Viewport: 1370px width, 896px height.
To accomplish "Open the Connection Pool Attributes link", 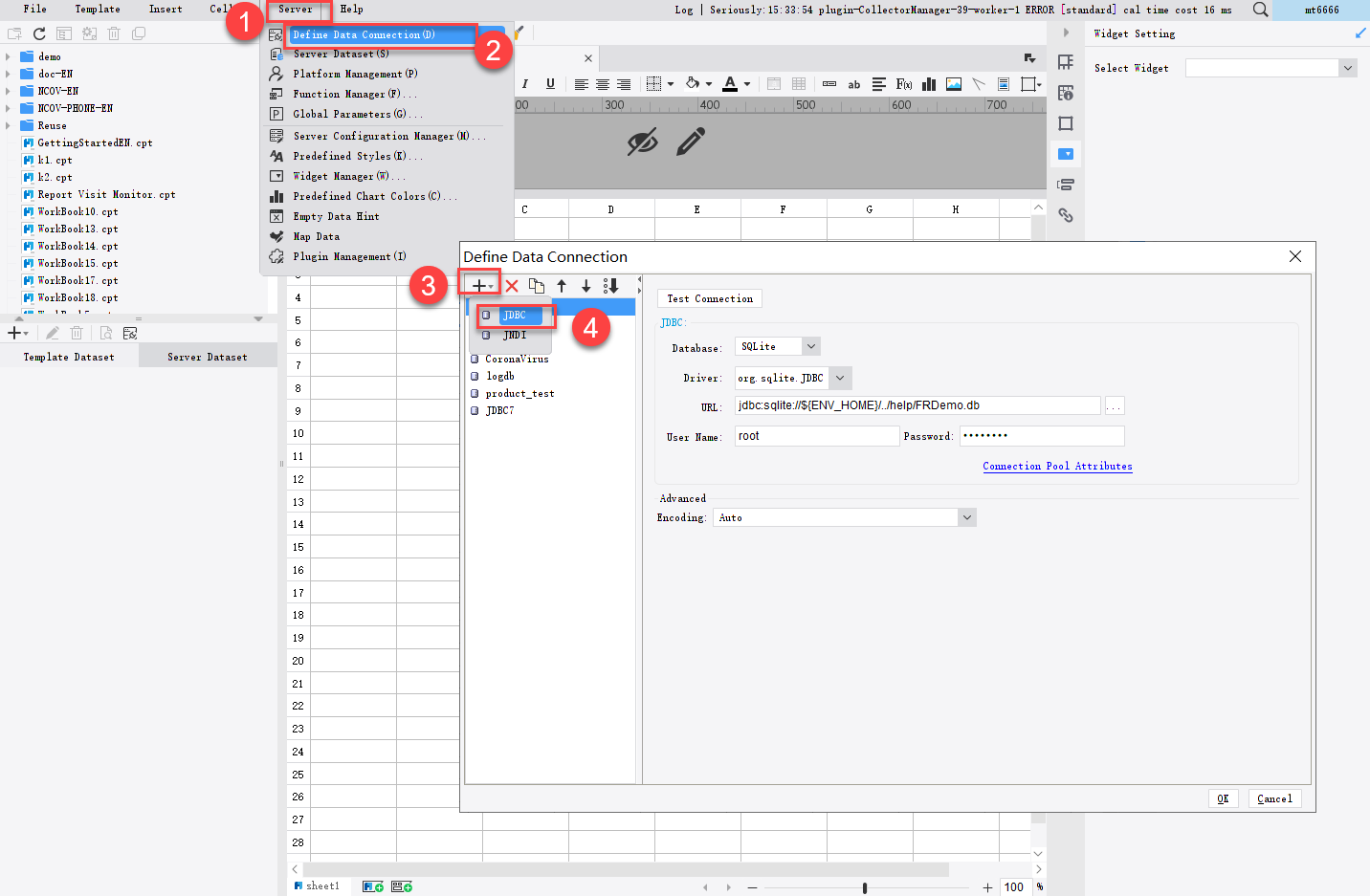I will point(1056,466).
